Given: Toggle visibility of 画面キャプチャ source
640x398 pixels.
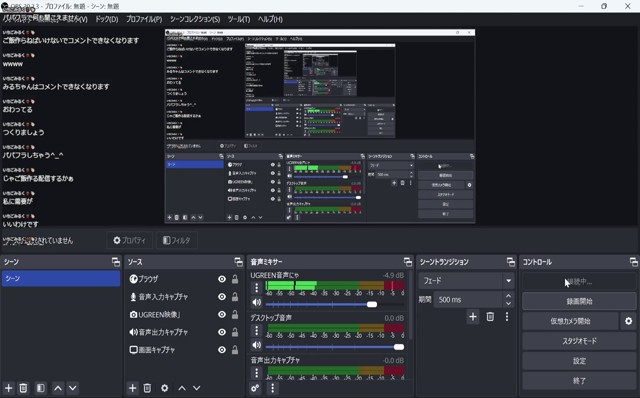Looking at the screenshot, I should [222, 350].
